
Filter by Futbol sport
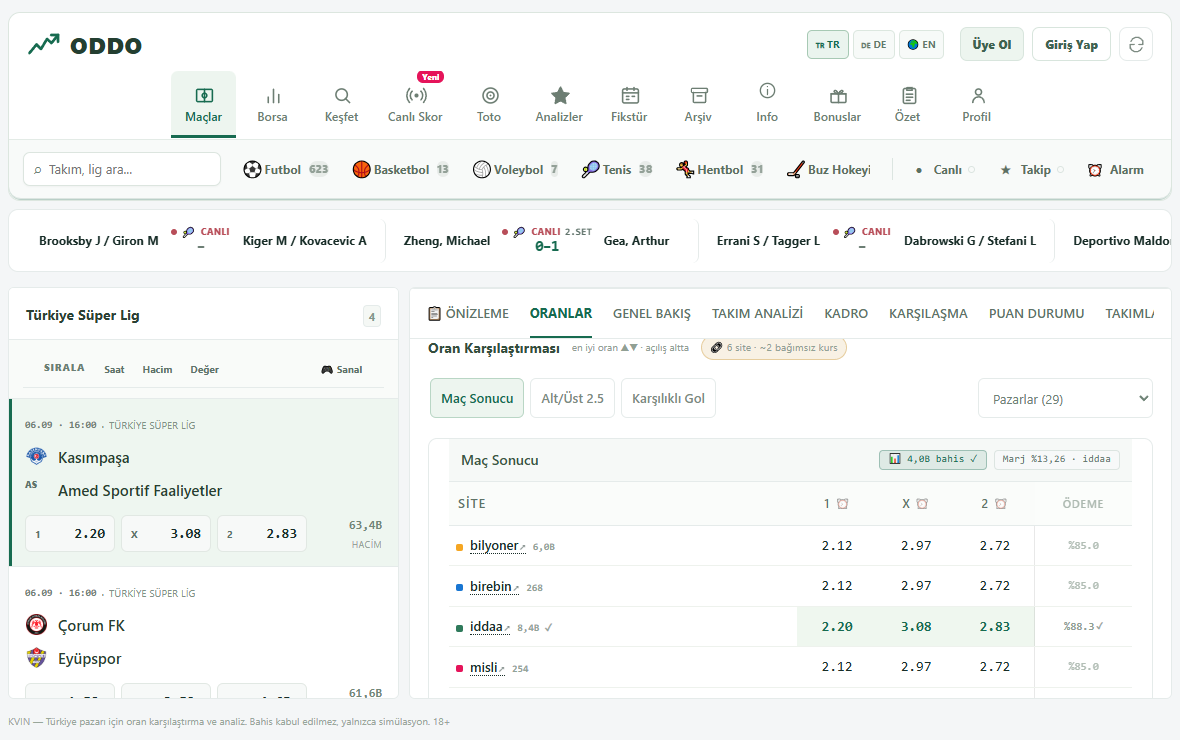point(286,169)
